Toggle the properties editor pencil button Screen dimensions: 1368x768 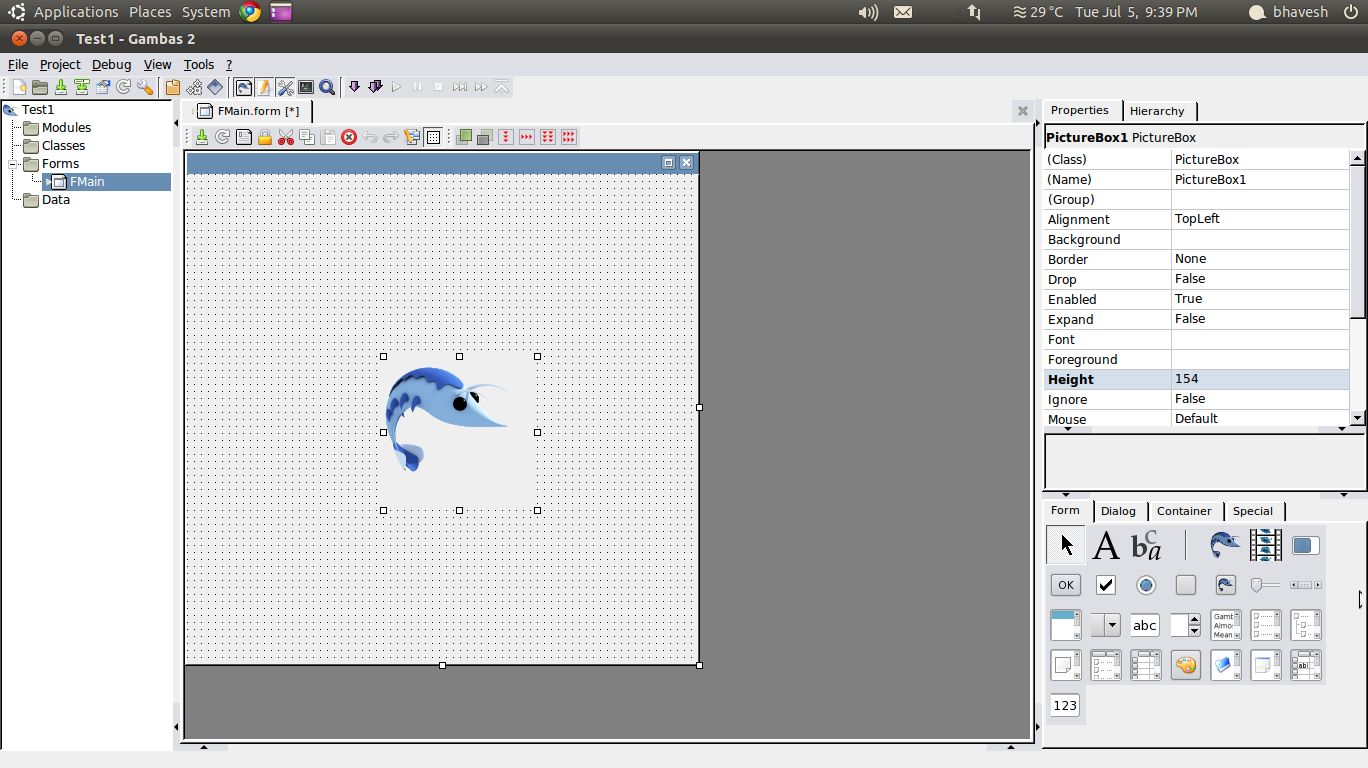[x=264, y=87]
